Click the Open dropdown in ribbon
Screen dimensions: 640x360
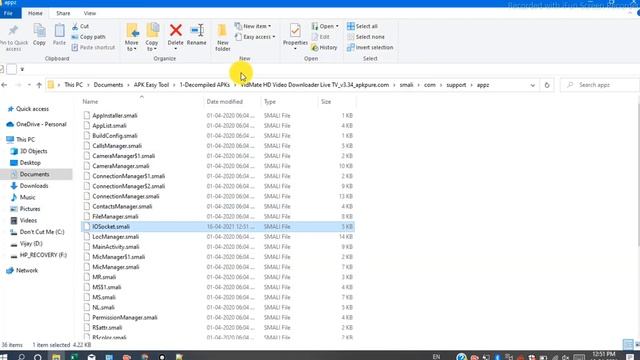coord(325,26)
